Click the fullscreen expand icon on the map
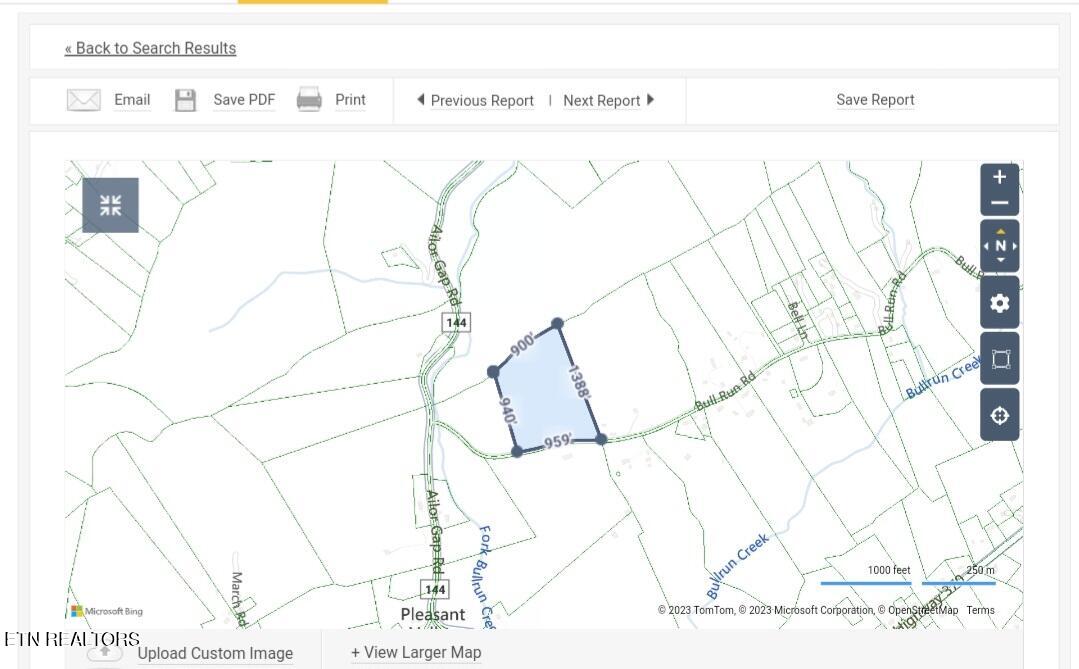 tap(110, 204)
